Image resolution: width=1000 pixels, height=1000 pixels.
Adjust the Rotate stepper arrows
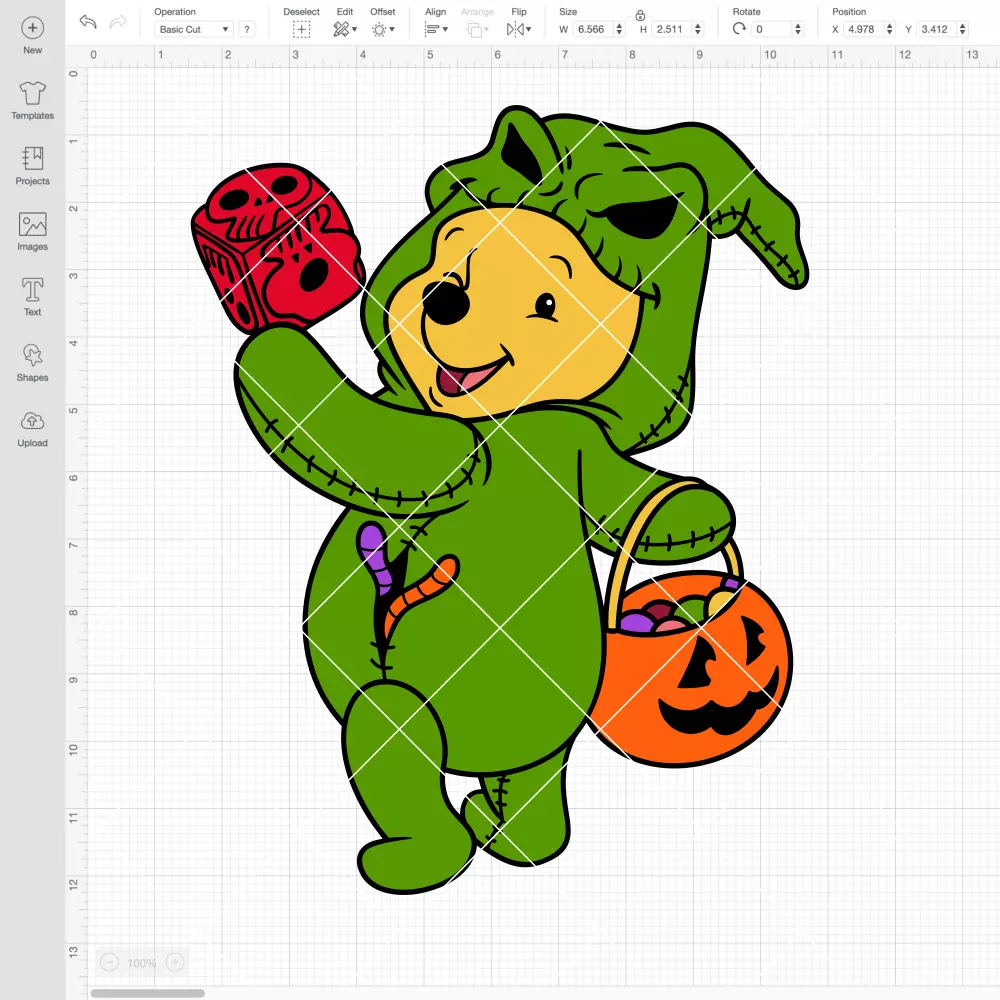[x=797, y=29]
